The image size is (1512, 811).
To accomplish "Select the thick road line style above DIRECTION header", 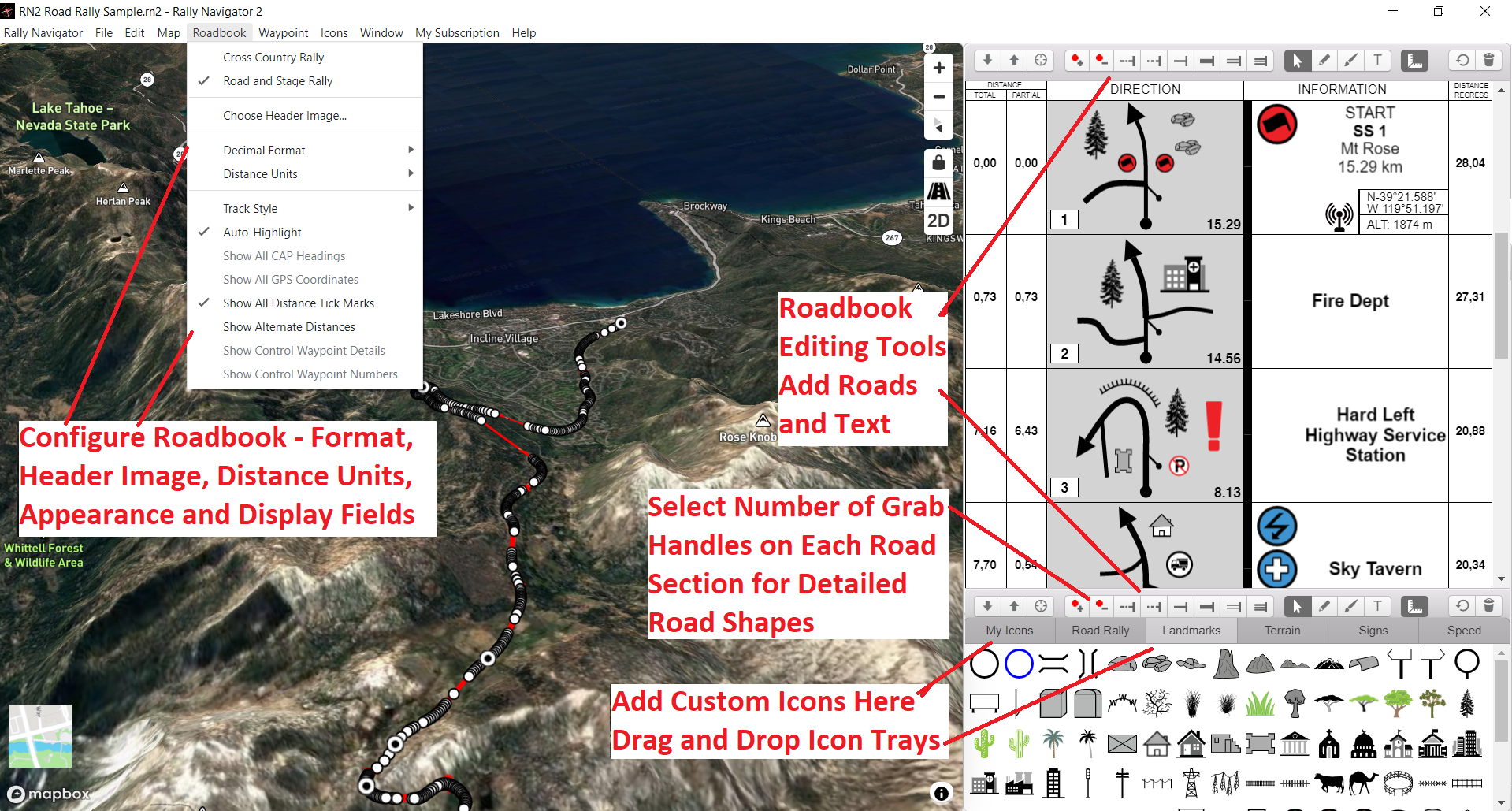I will coord(1207,61).
